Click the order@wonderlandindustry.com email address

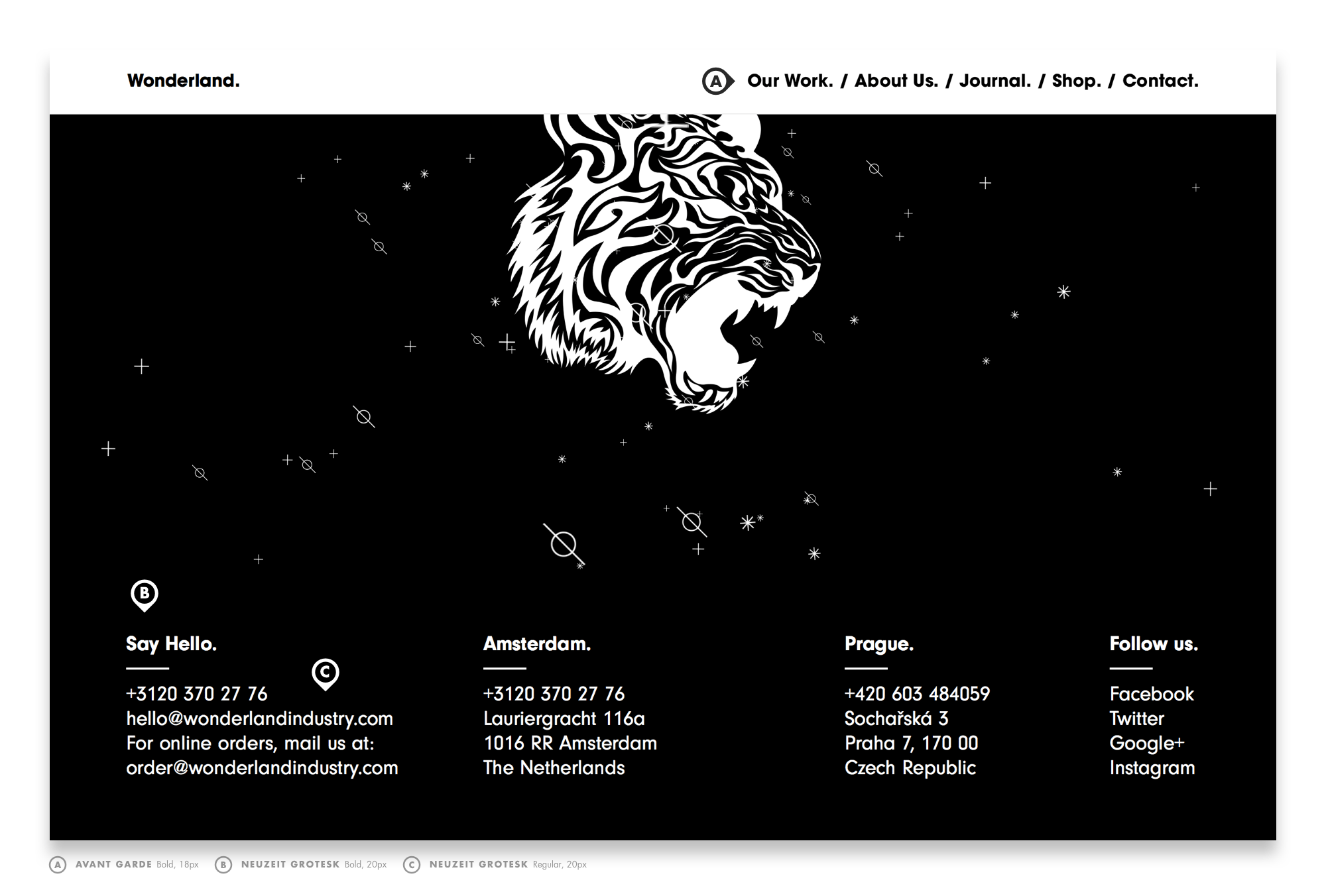click(x=262, y=767)
